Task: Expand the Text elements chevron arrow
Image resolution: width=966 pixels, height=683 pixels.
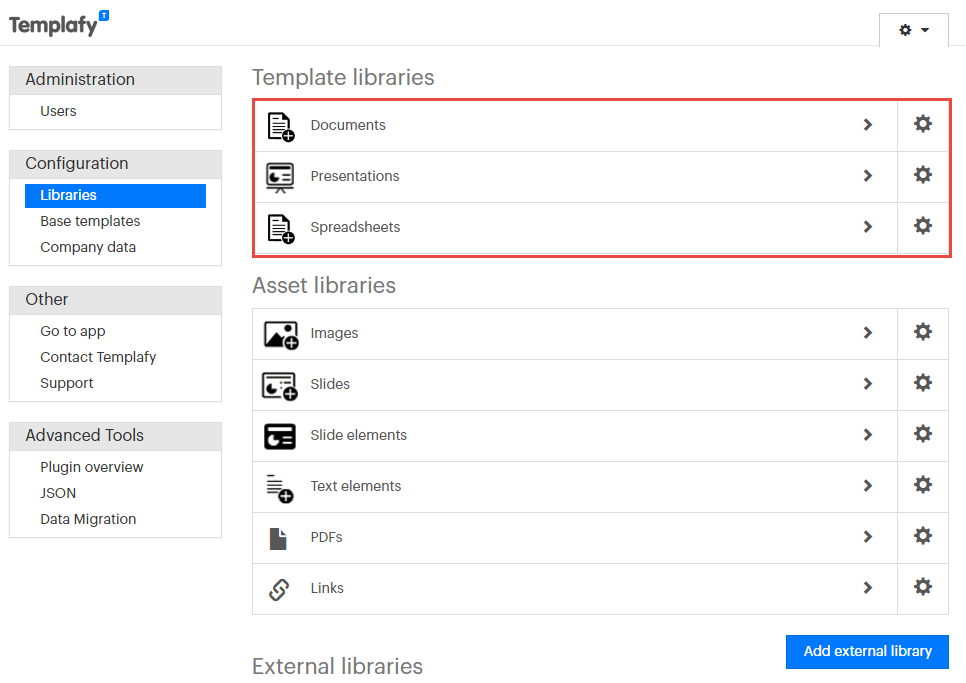Action: tap(868, 486)
